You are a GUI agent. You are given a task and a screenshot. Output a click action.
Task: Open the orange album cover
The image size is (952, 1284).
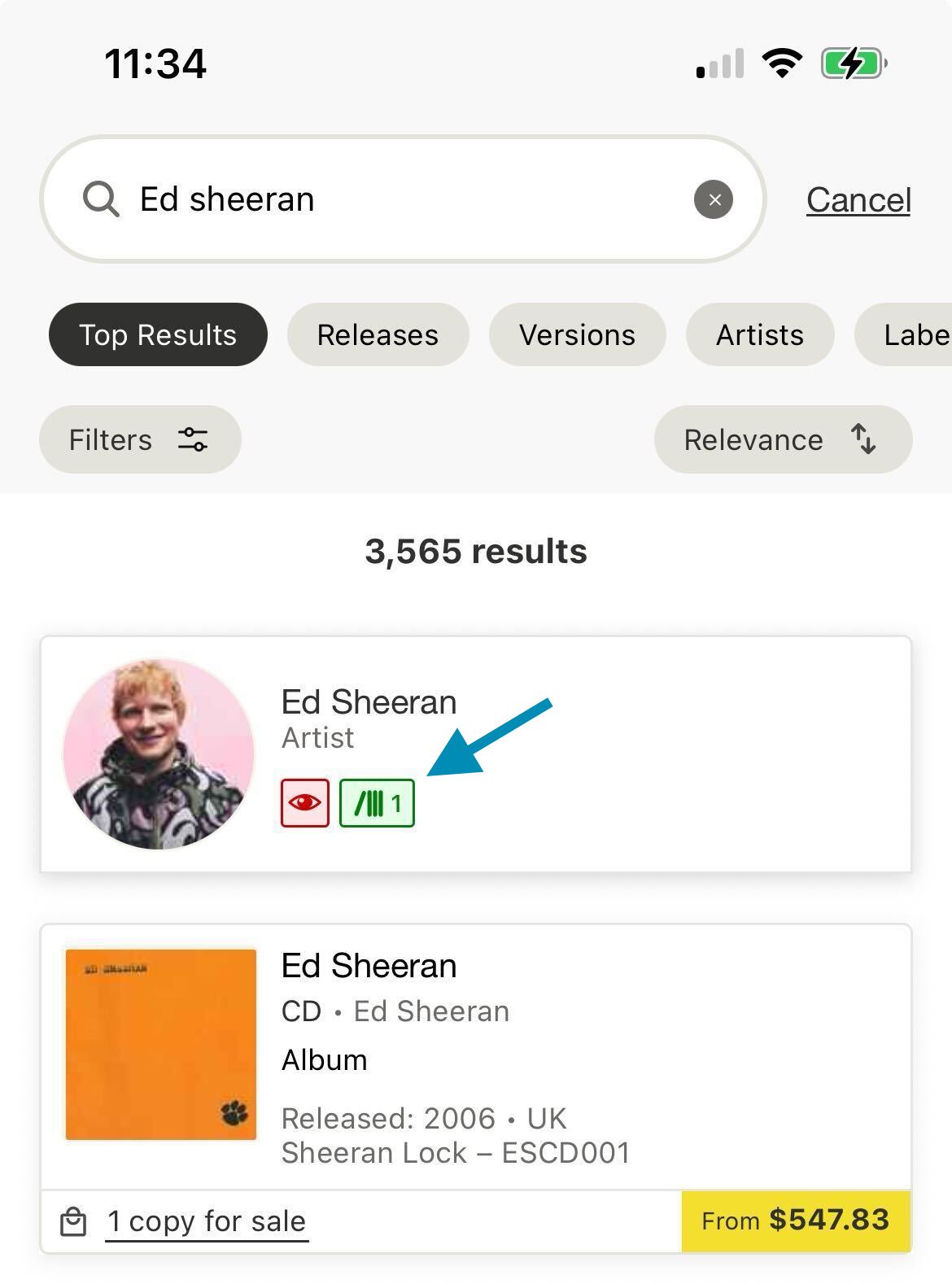tap(161, 1045)
